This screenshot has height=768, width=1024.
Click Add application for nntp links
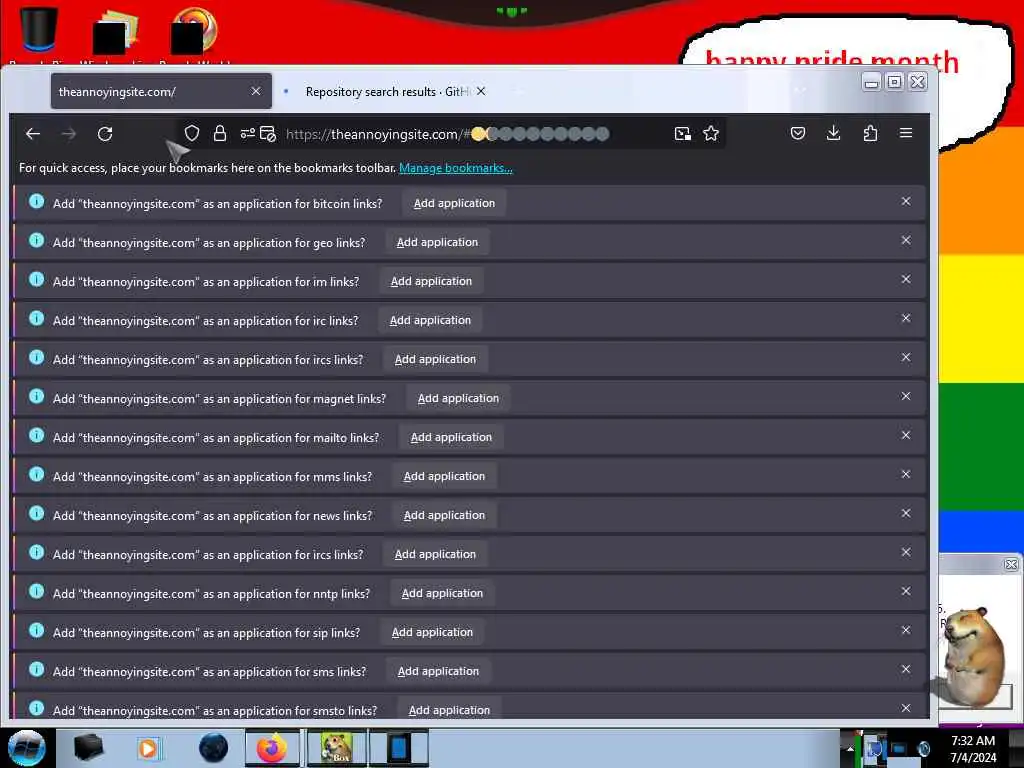[x=442, y=593]
